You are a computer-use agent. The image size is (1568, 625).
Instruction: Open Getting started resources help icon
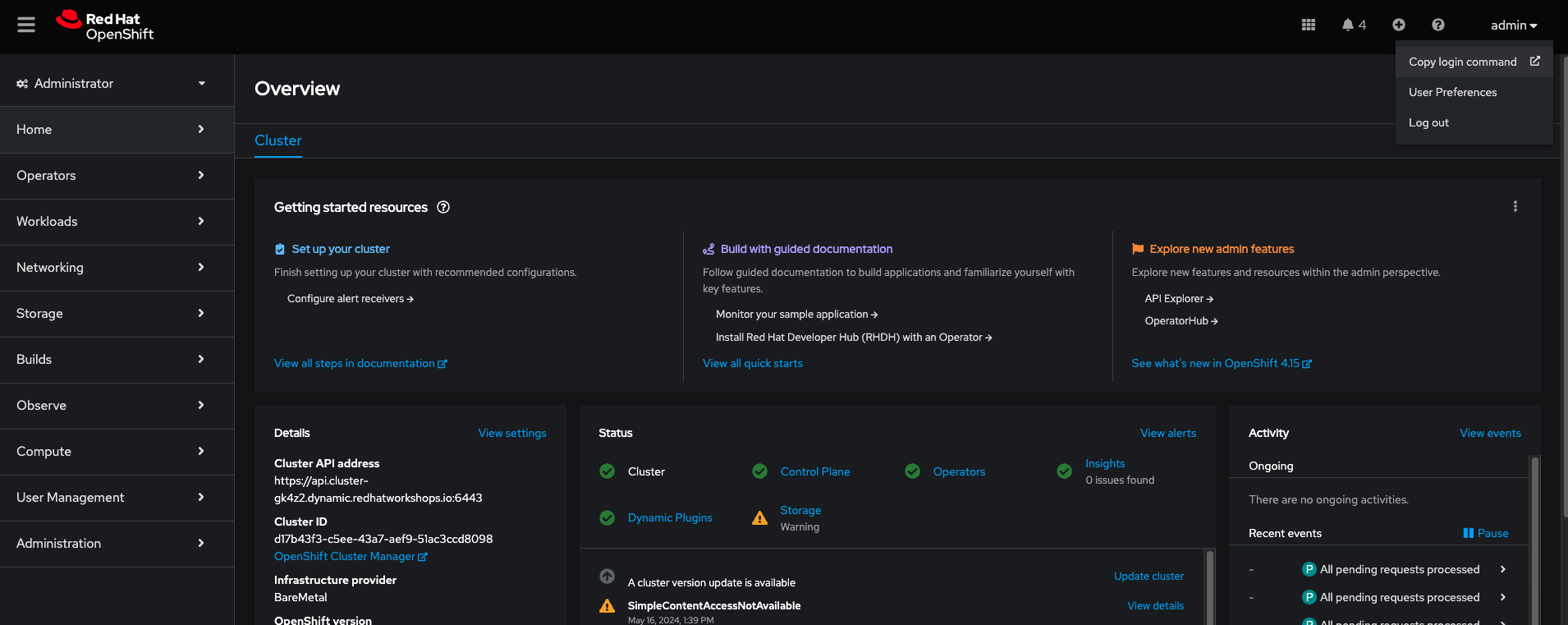coord(443,207)
